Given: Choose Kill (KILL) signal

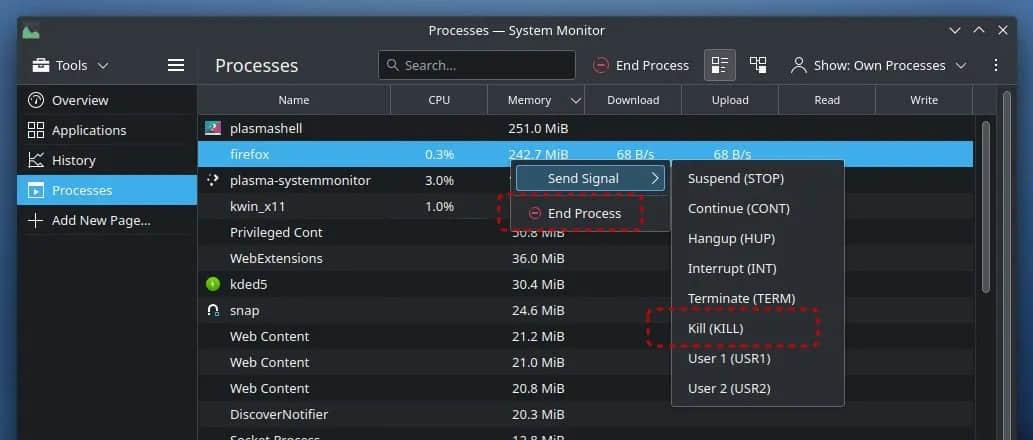Looking at the screenshot, I should point(716,328).
